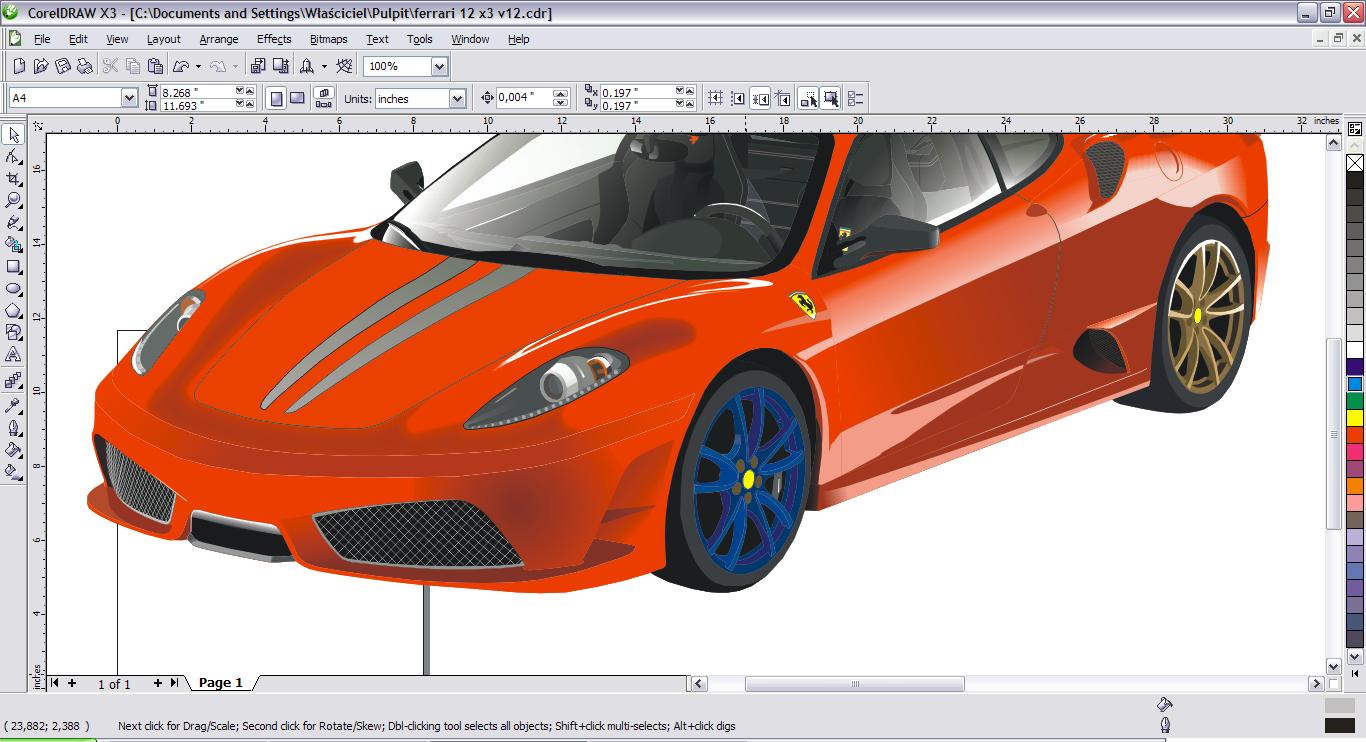Viewport: 1366px width, 742px height.
Task: Select the Rectangle tool
Action: [14, 267]
